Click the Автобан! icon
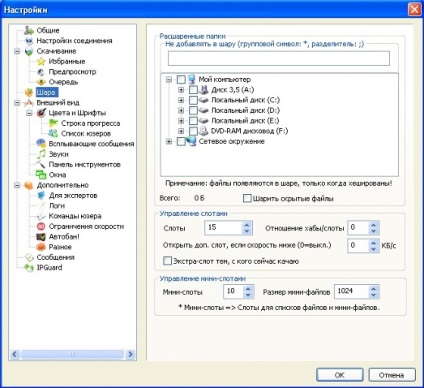The height and width of the screenshot is (388, 424). (41, 237)
